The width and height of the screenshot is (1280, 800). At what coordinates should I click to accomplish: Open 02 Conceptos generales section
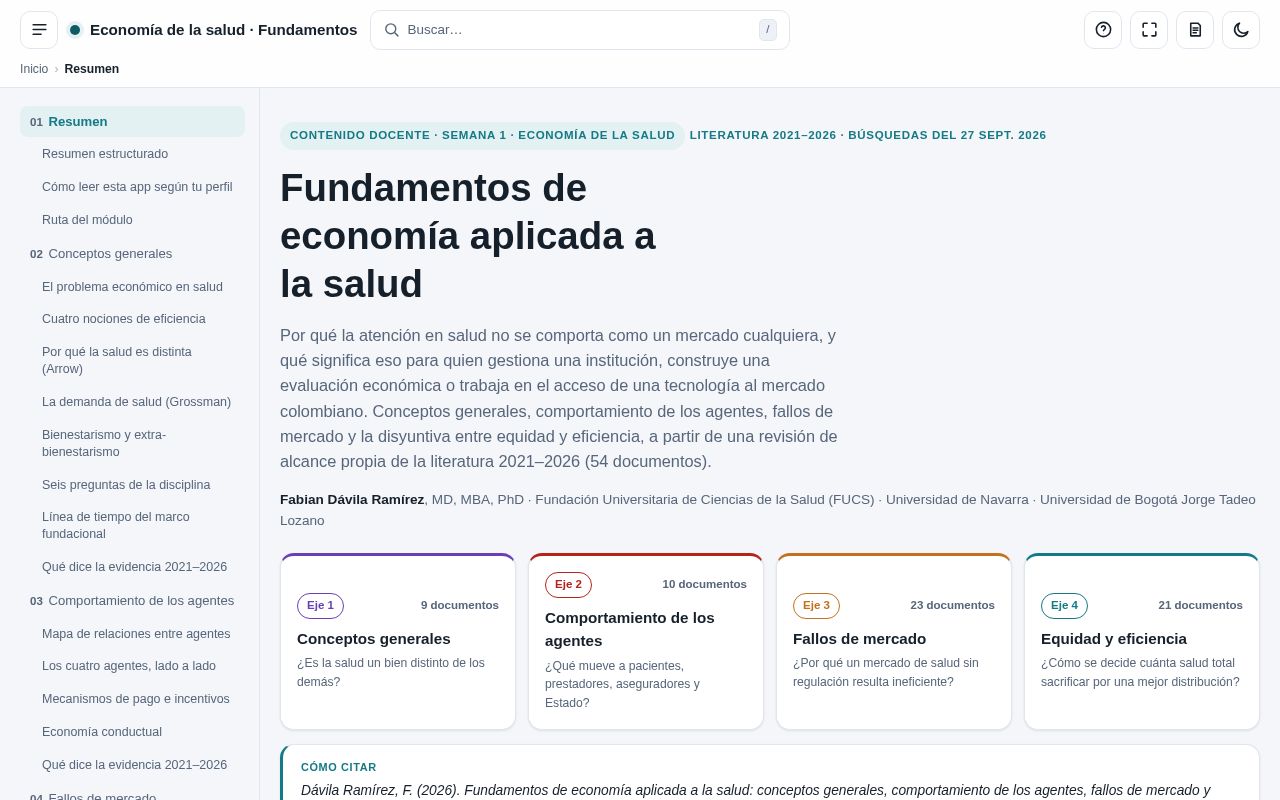(x=132, y=254)
